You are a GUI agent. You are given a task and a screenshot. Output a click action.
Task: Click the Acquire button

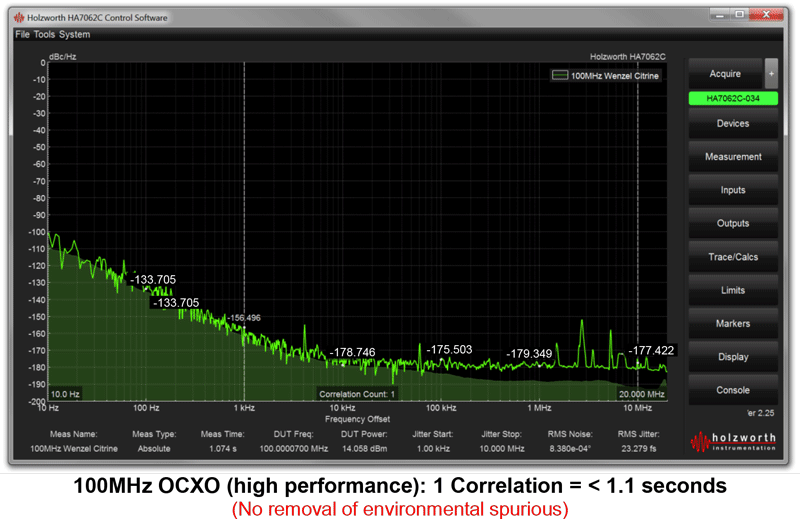click(725, 73)
